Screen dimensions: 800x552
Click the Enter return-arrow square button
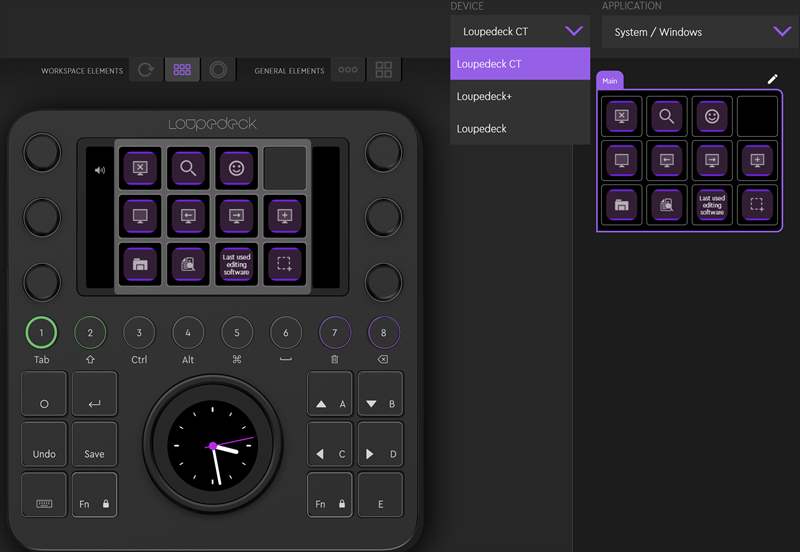pos(94,394)
